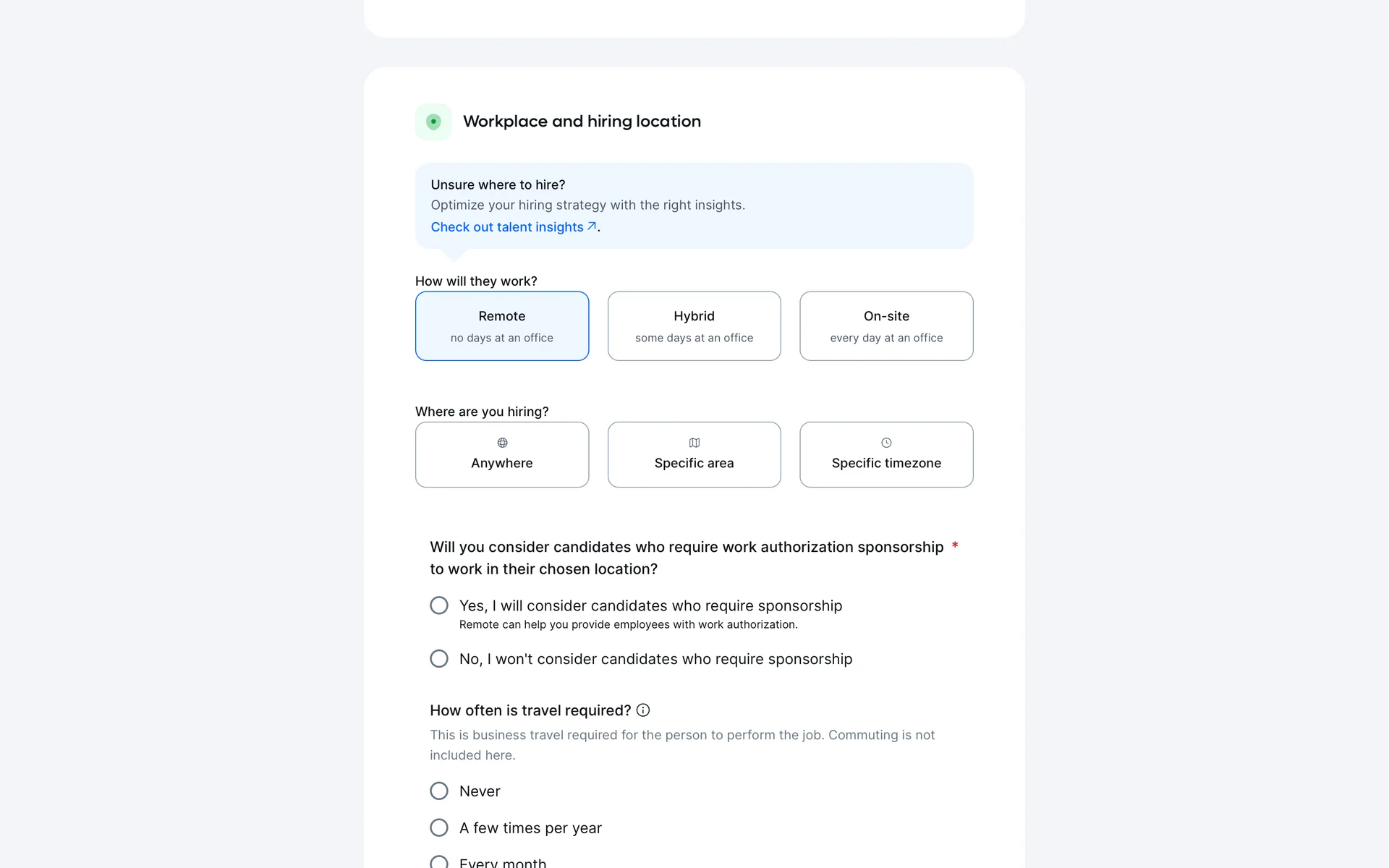Image resolution: width=1389 pixels, height=868 pixels.
Task: Select the Remote work option
Action: (502, 326)
